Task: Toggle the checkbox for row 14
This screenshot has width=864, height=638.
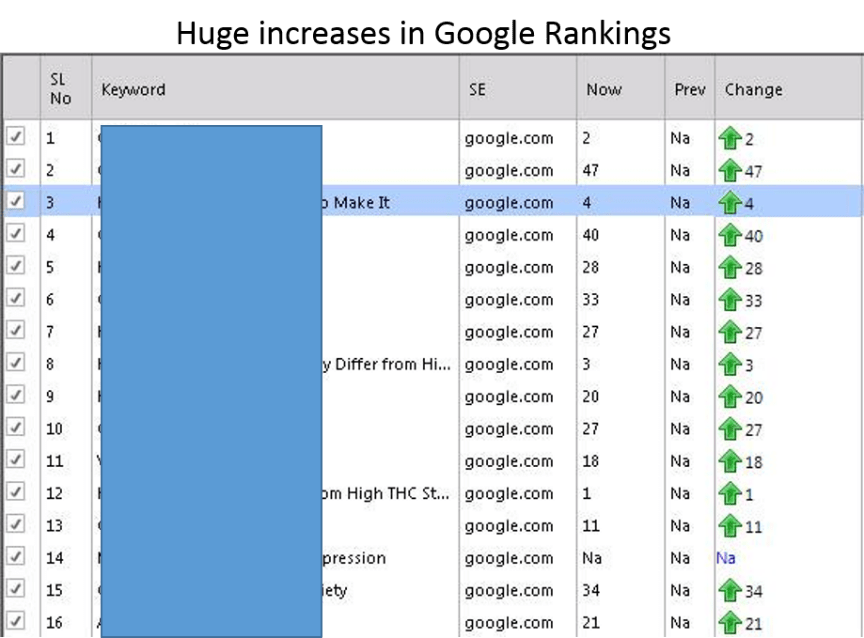Action: tap(15, 556)
